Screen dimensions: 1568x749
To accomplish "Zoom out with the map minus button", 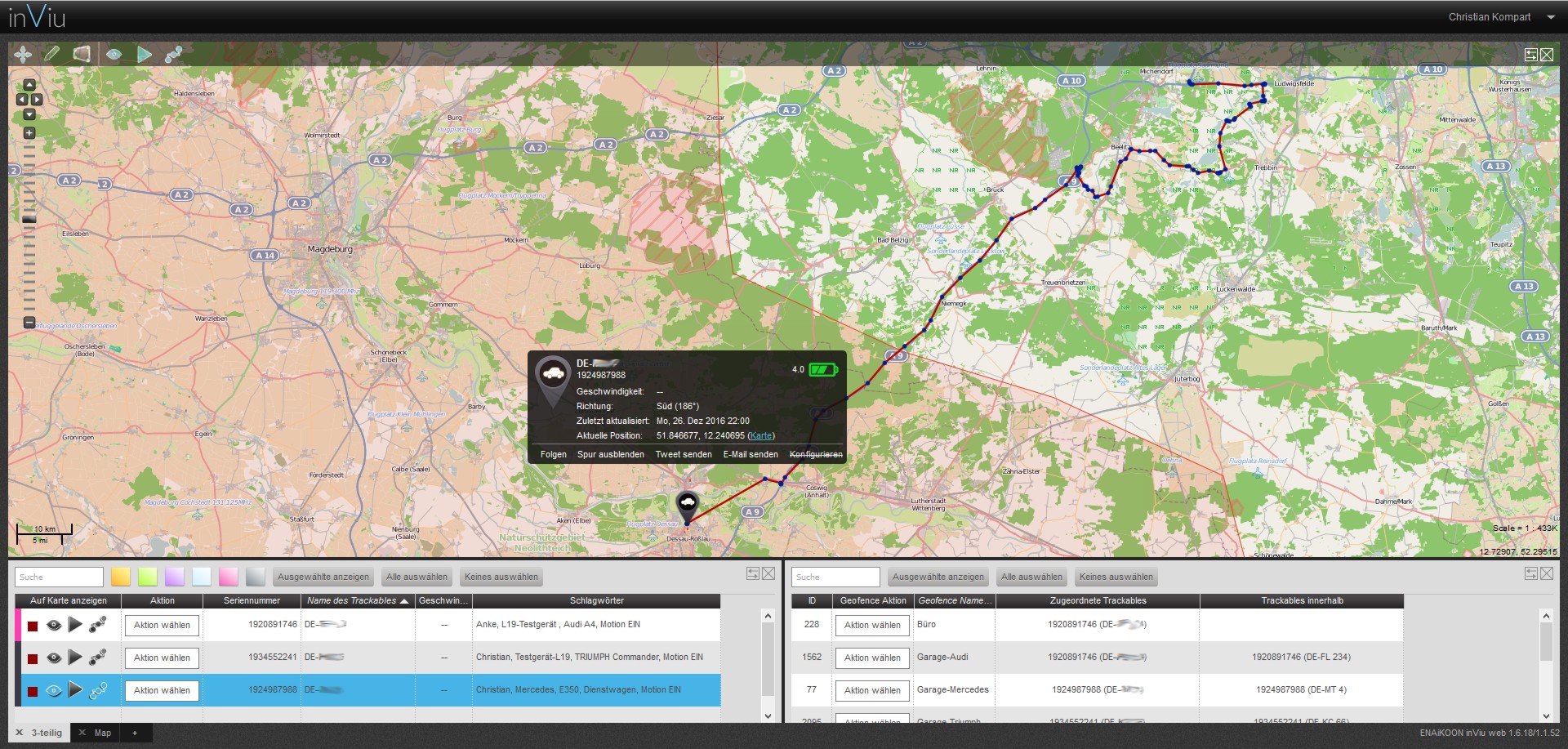I will point(29,323).
